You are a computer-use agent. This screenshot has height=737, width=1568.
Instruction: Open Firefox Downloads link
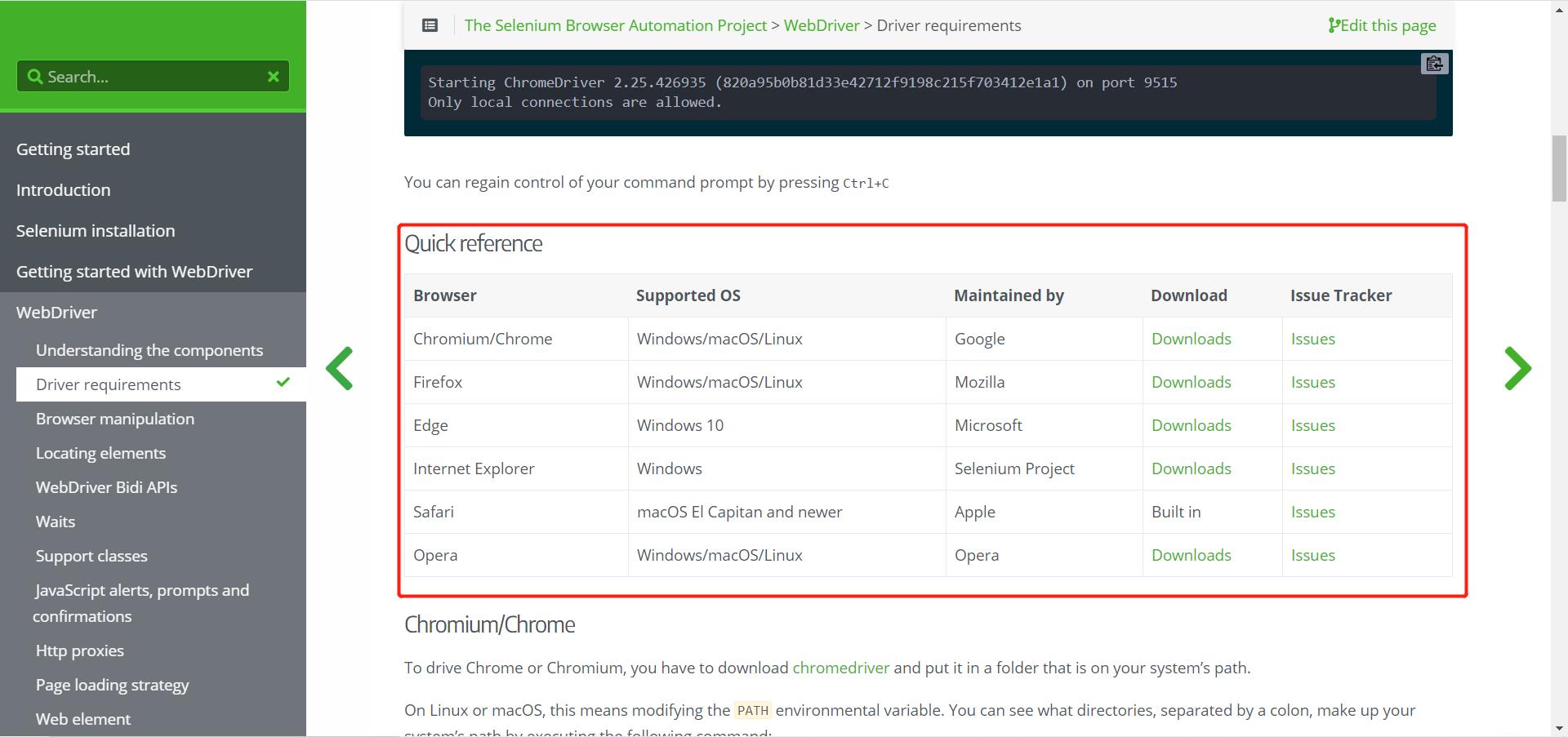click(x=1192, y=382)
